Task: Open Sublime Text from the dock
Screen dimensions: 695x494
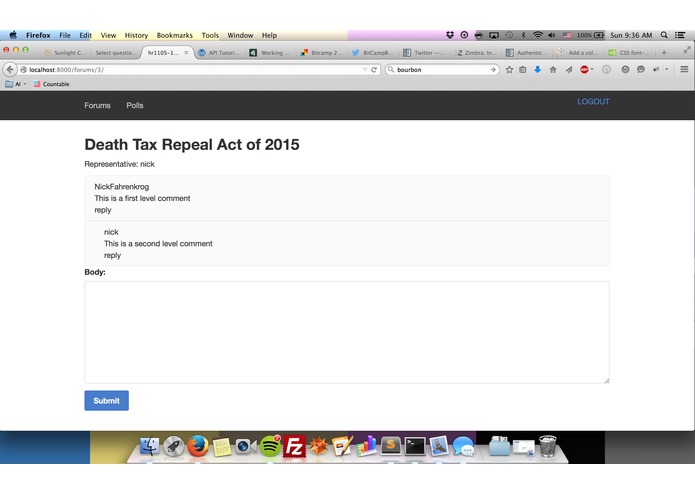Action: pyautogui.click(x=390, y=446)
